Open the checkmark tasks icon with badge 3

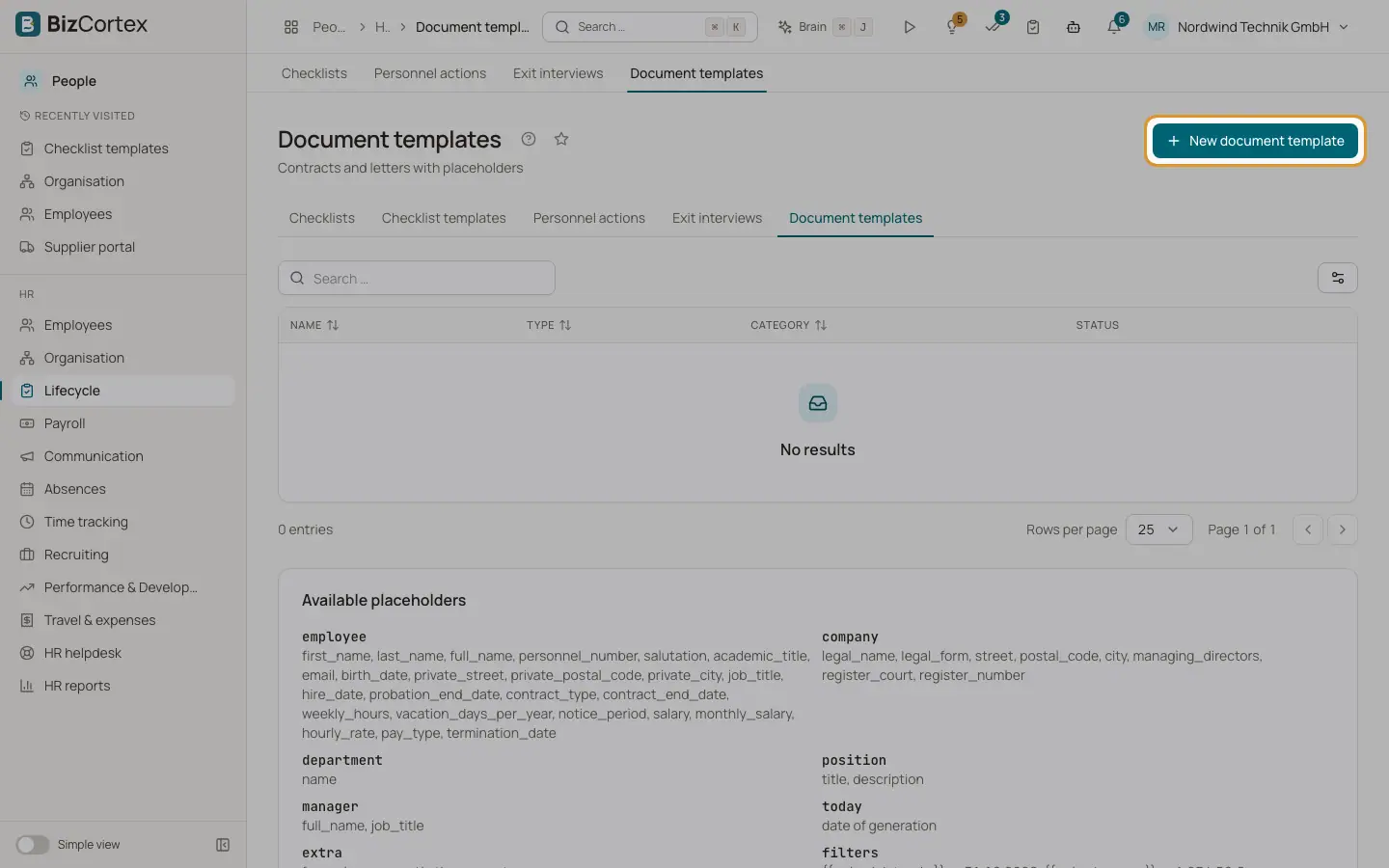pos(994,27)
